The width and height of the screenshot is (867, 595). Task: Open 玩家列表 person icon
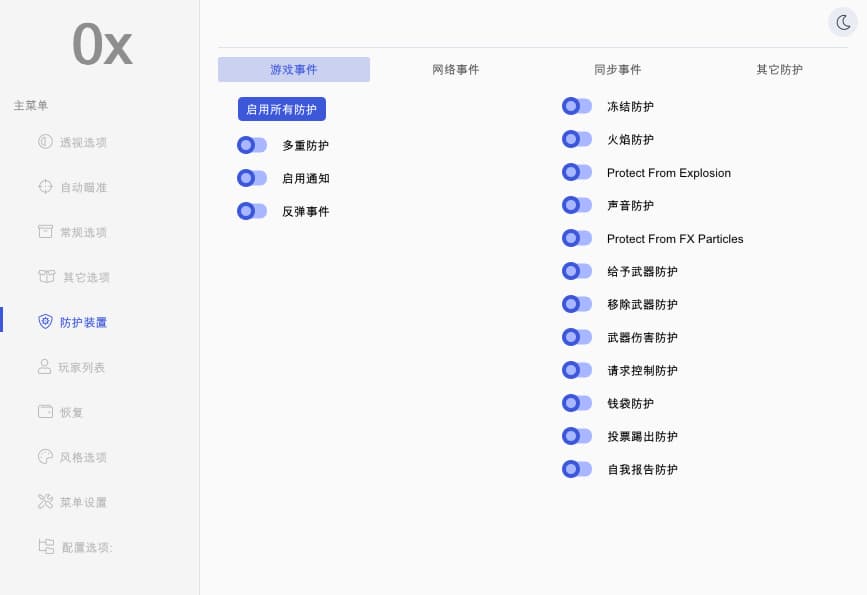tap(44, 367)
